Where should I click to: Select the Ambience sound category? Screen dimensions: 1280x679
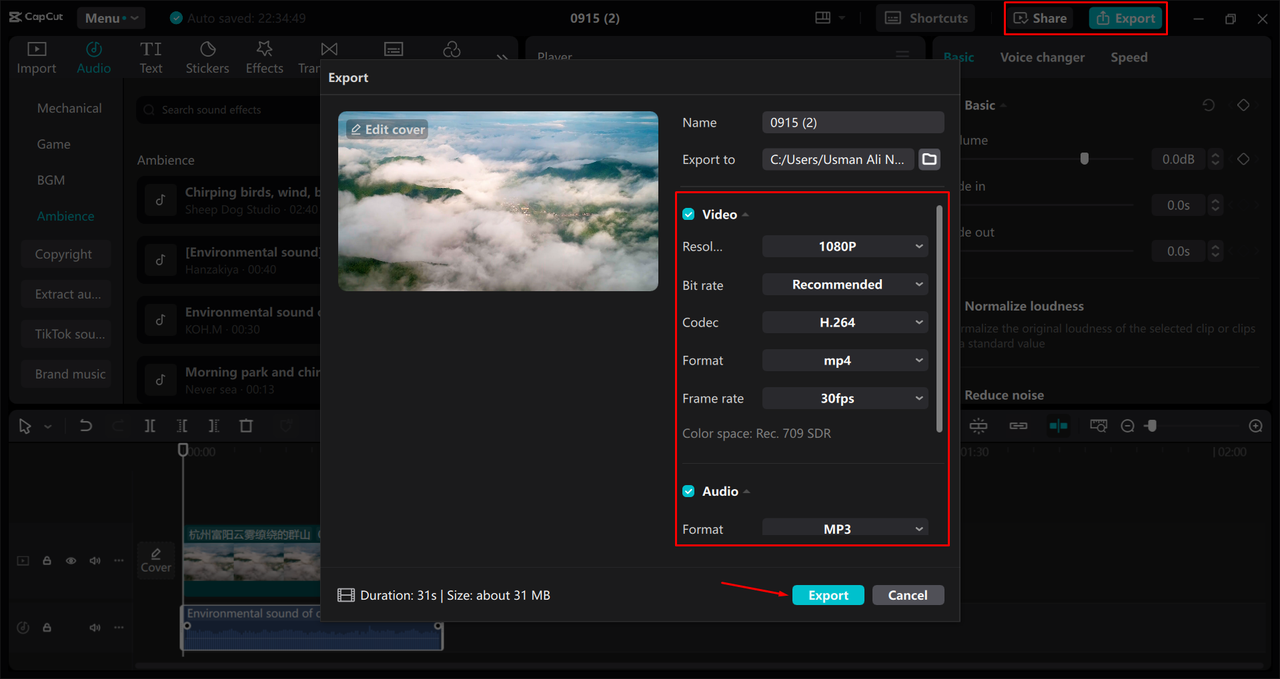(66, 216)
